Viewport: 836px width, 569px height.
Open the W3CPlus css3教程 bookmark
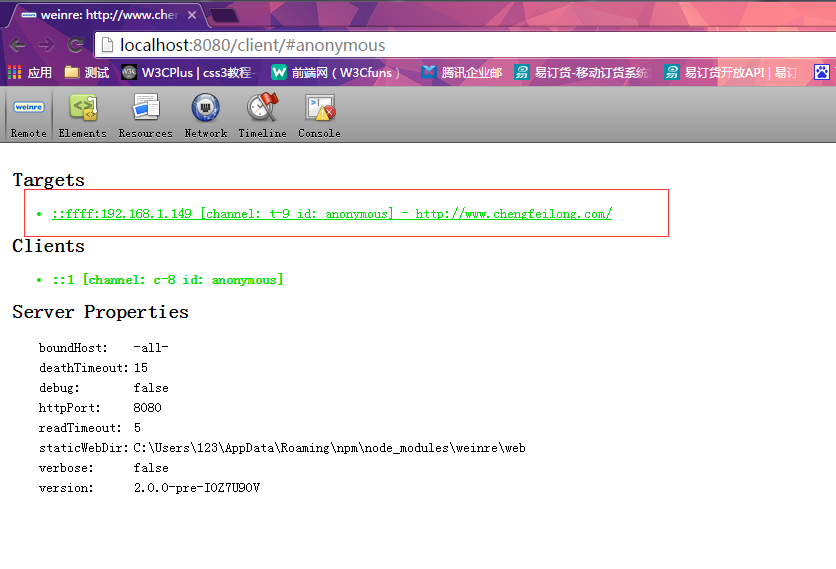tap(188, 72)
